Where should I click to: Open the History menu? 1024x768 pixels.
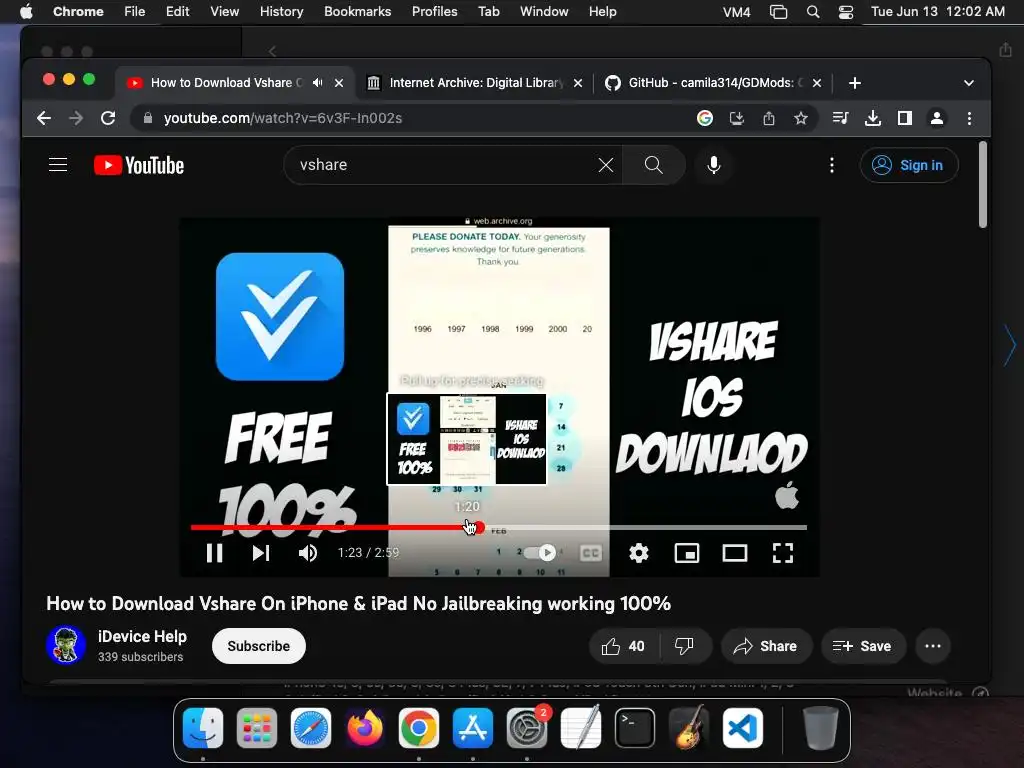(281, 12)
